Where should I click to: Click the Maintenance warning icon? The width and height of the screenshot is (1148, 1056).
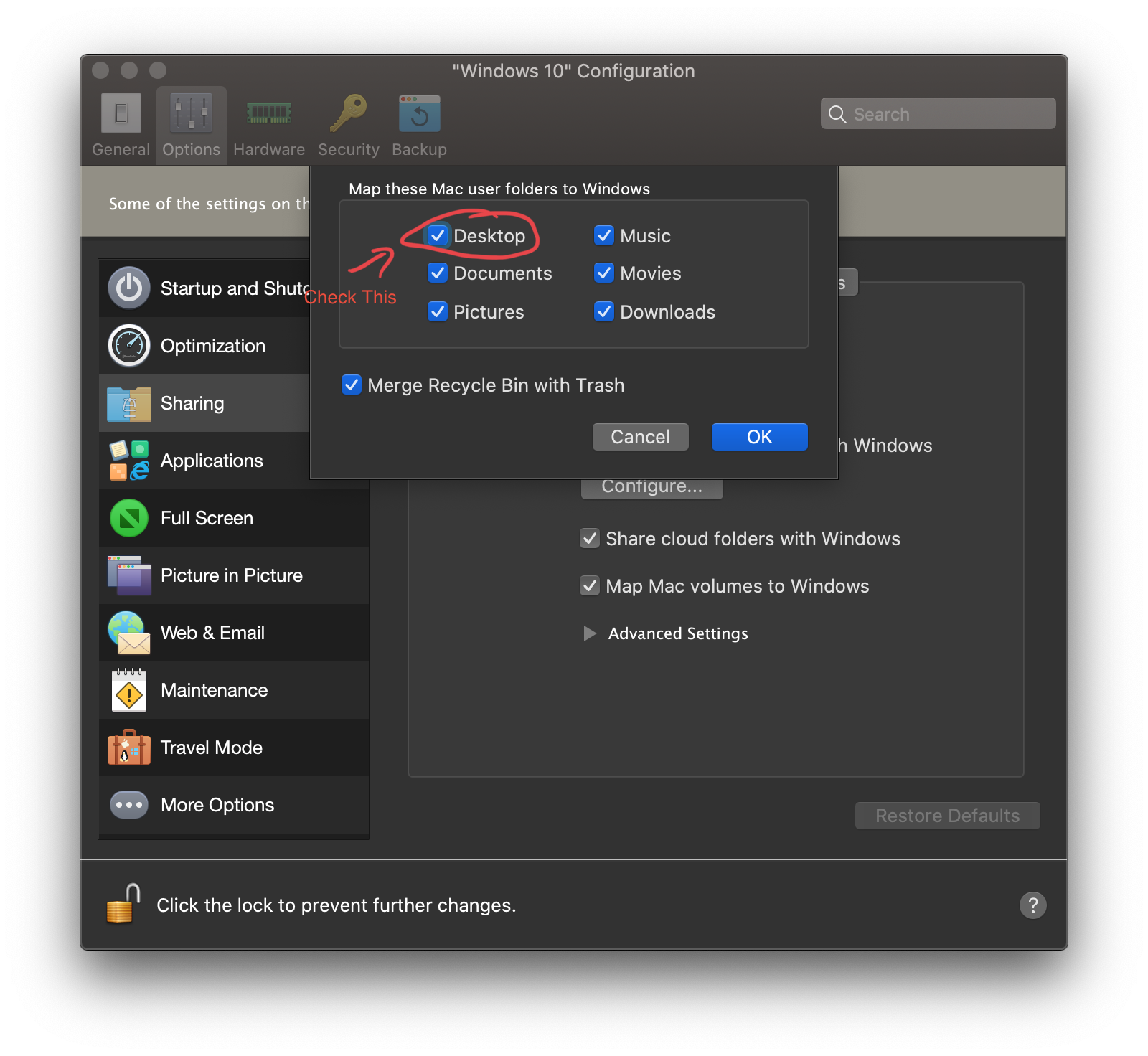tap(129, 690)
